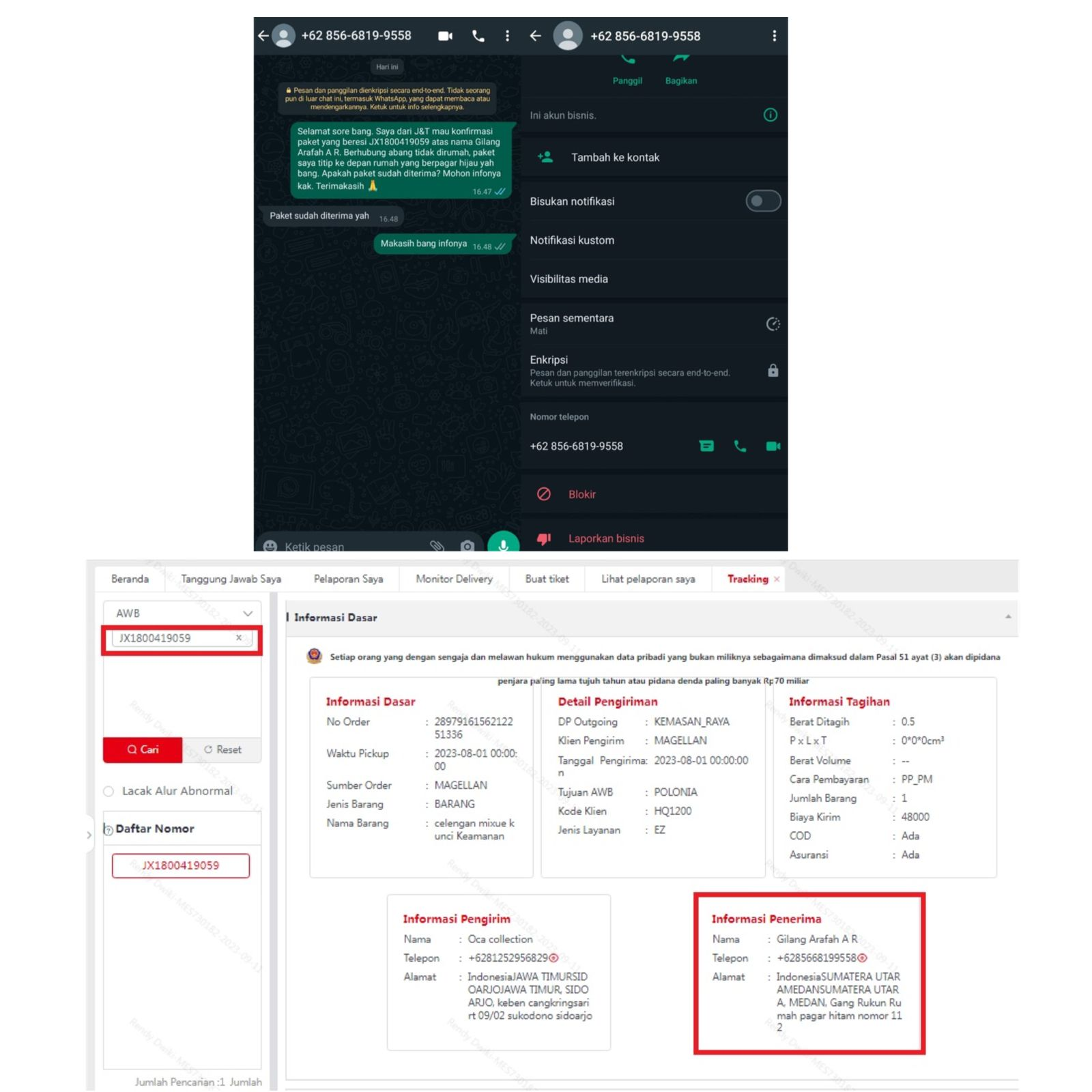Viewport: 1092px width, 1092px height.
Task: Open camera from message input bar
Action: tap(468, 546)
